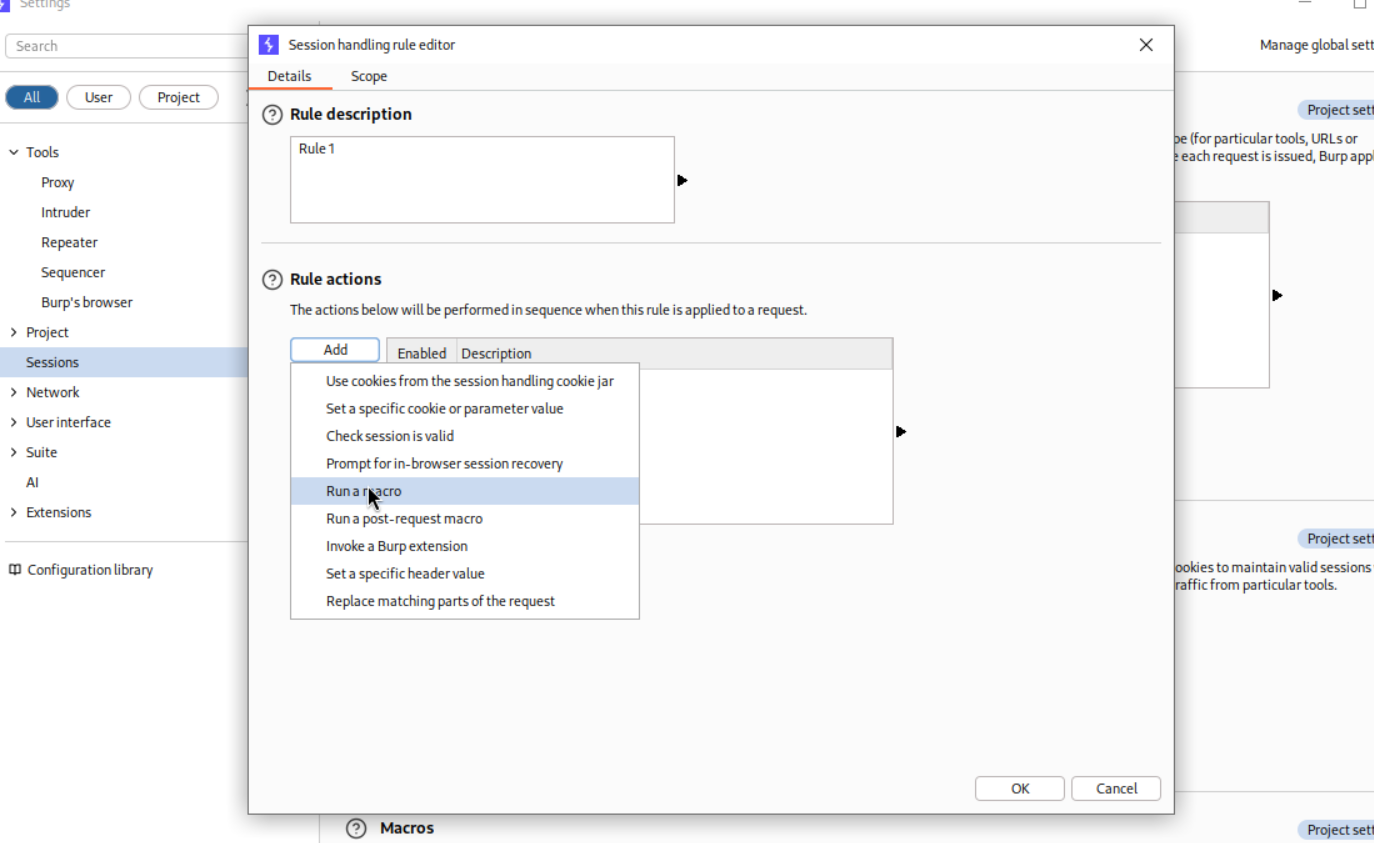Image resolution: width=1374 pixels, height=843 pixels.
Task: Cancel the rule editor dialog
Action: [1115, 789]
